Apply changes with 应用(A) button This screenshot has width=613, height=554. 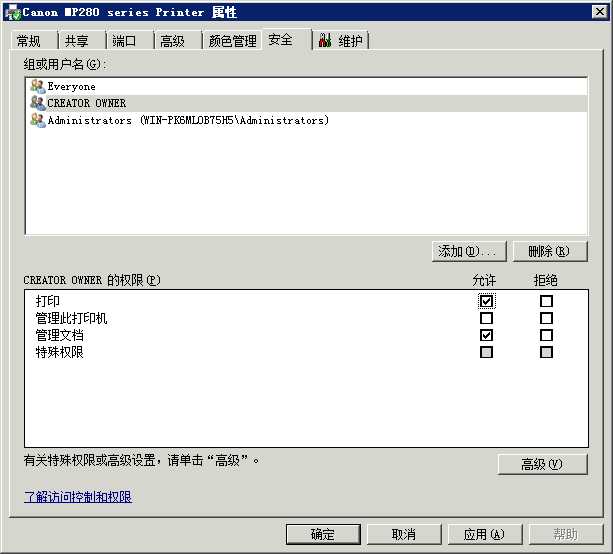pos(485,534)
